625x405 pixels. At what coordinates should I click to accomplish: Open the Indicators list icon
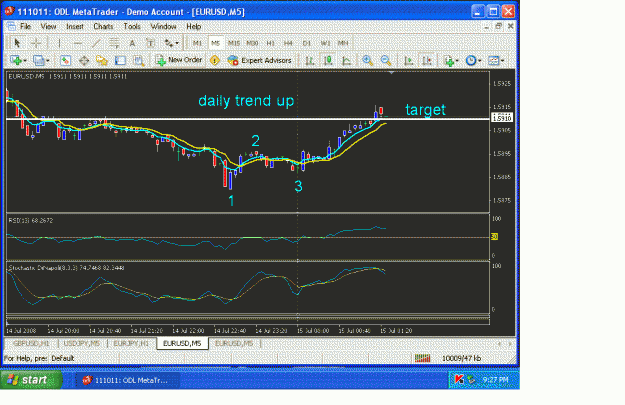tap(449, 61)
